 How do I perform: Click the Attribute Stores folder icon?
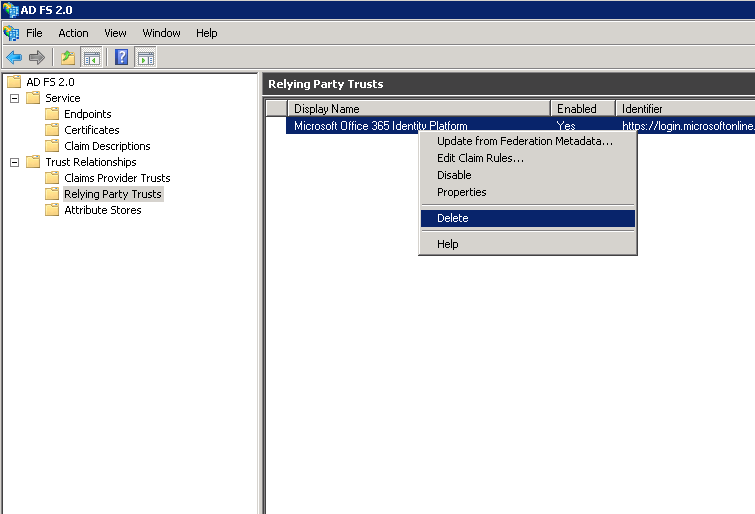click(52, 210)
